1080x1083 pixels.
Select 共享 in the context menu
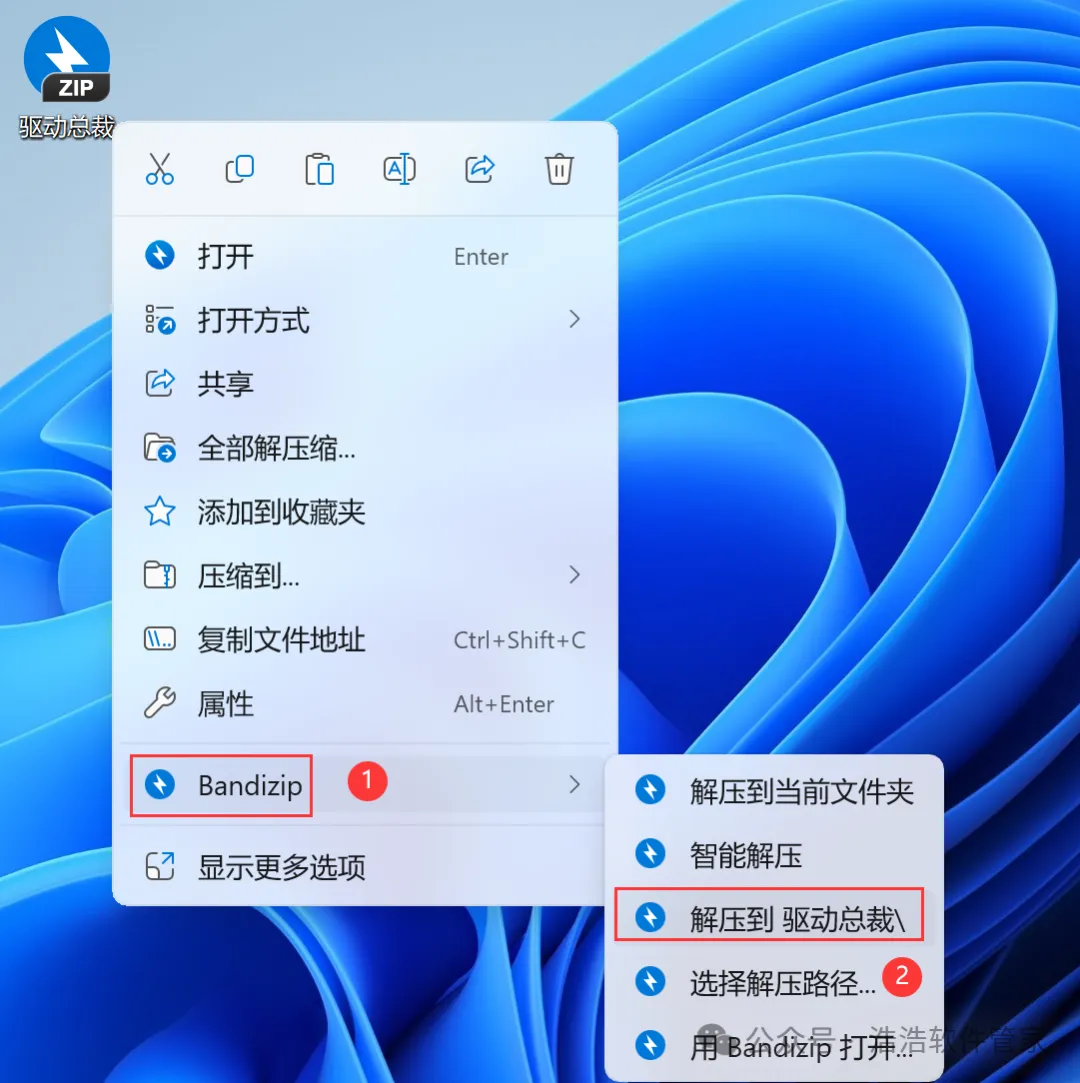coord(365,384)
